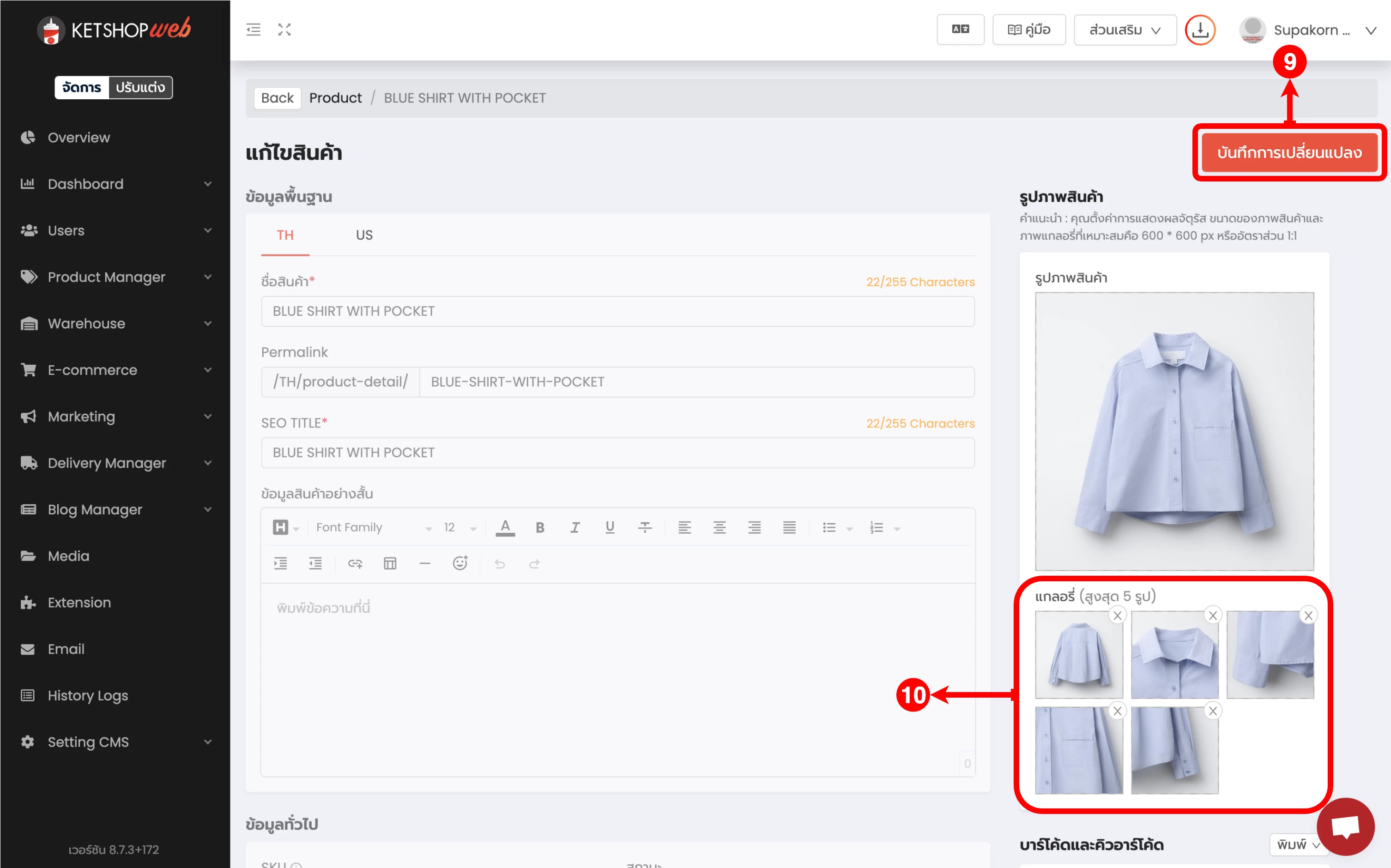Toggle italic text formatting

pyautogui.click(x=575, y=528)
